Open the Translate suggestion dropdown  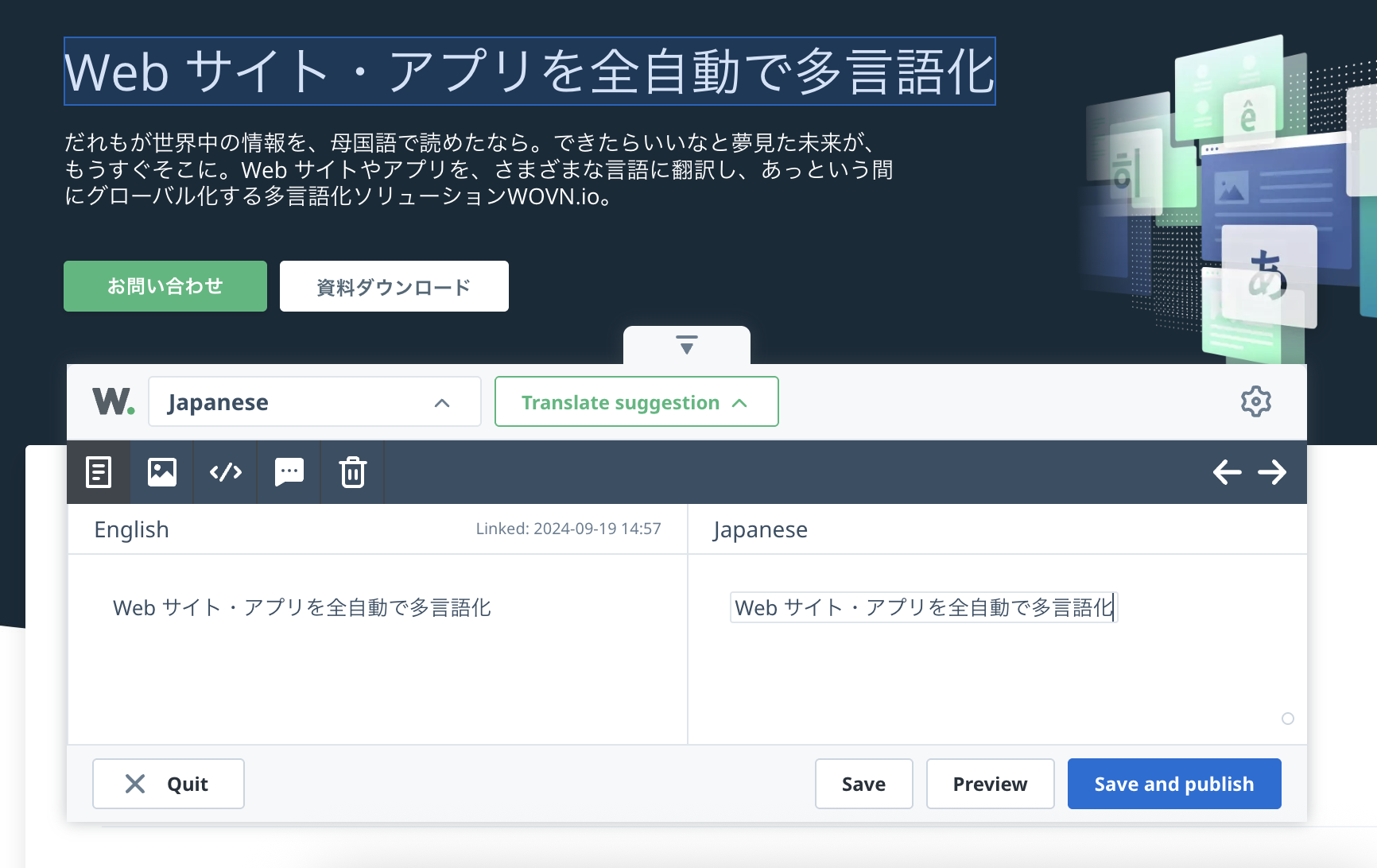point(636,402)
